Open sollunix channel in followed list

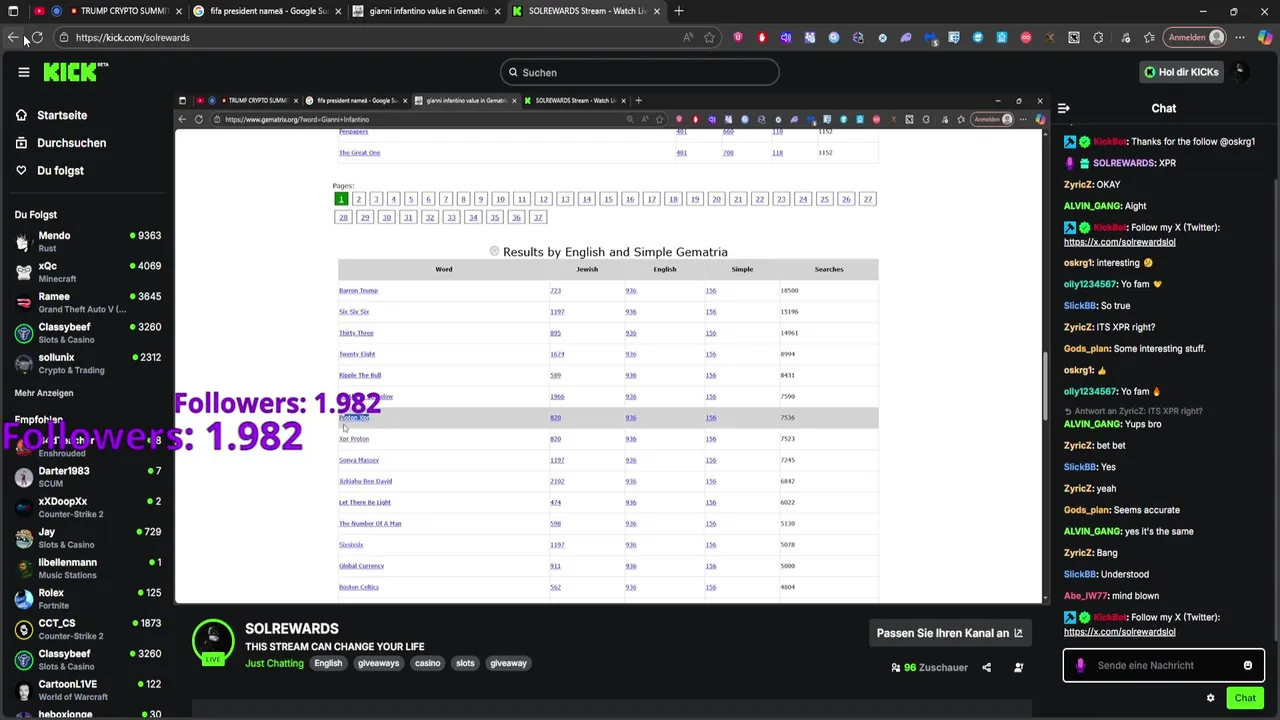[x=88, y=363]
